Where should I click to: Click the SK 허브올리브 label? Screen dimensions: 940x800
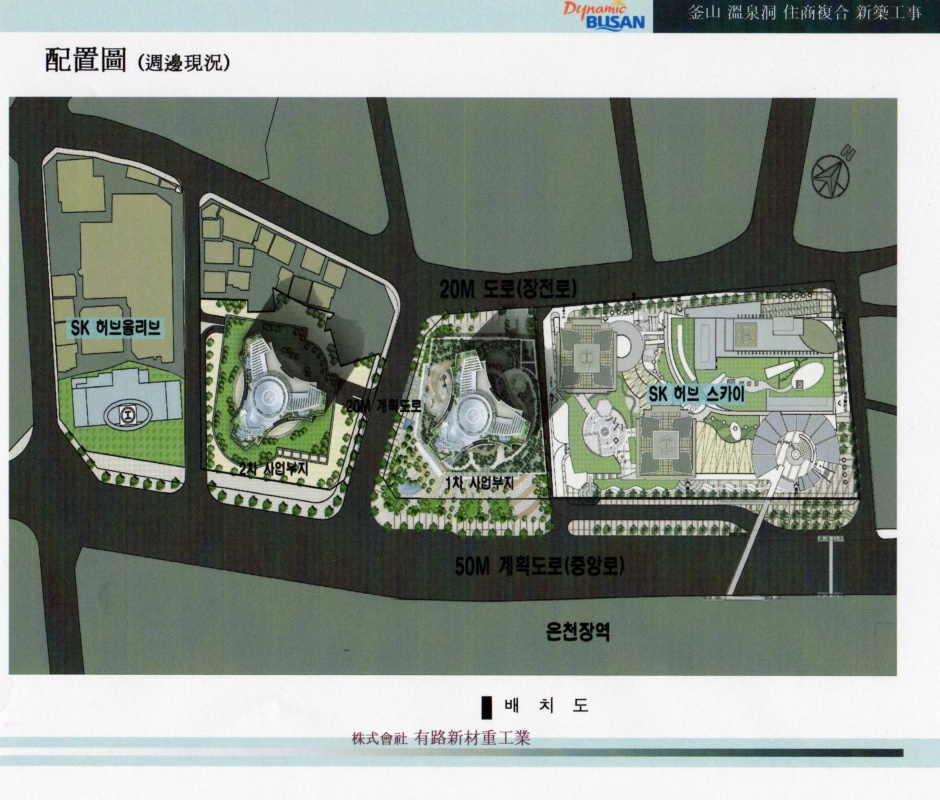click(x=116, y=328)
